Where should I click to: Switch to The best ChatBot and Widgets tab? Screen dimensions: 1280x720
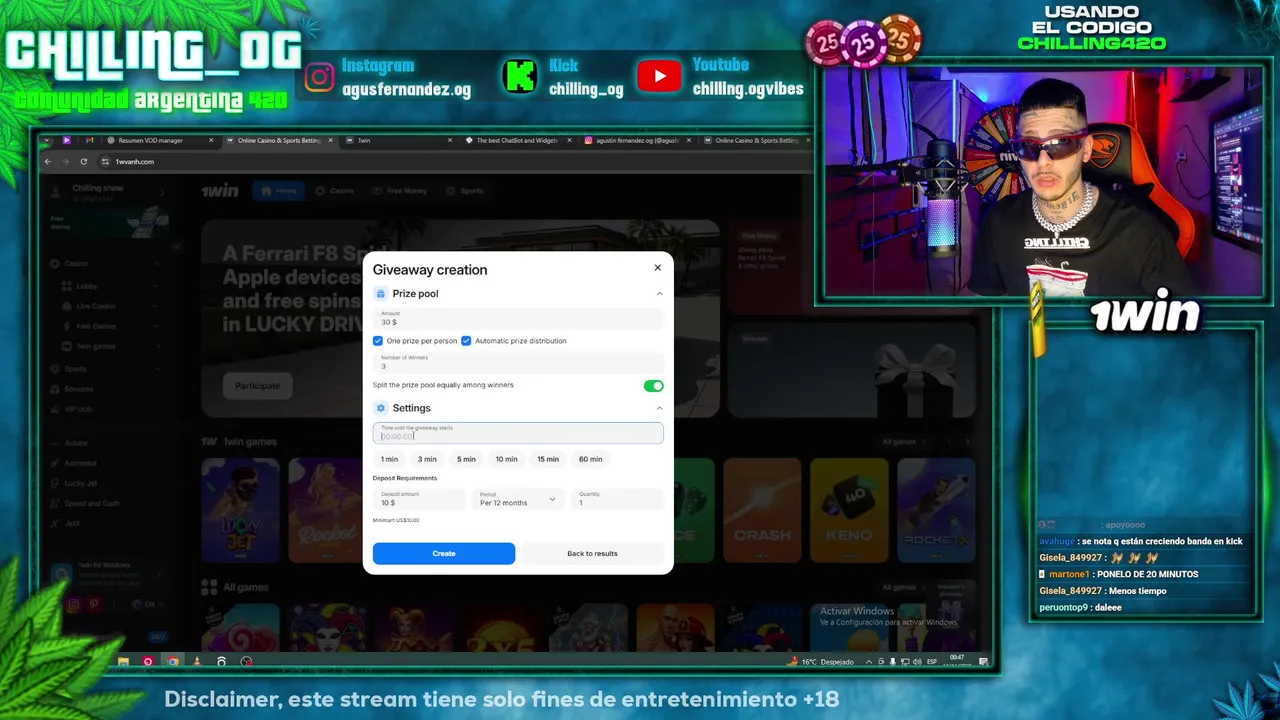518,140
